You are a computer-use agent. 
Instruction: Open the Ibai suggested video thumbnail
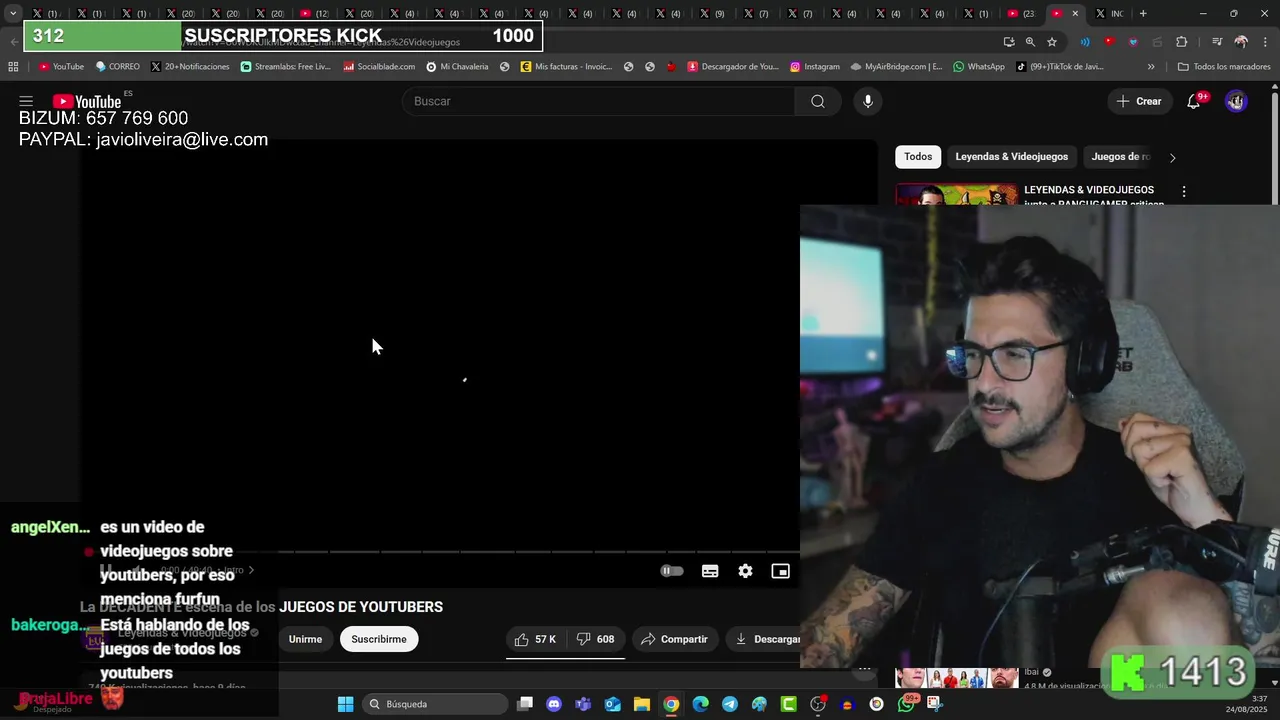(957, 678)
